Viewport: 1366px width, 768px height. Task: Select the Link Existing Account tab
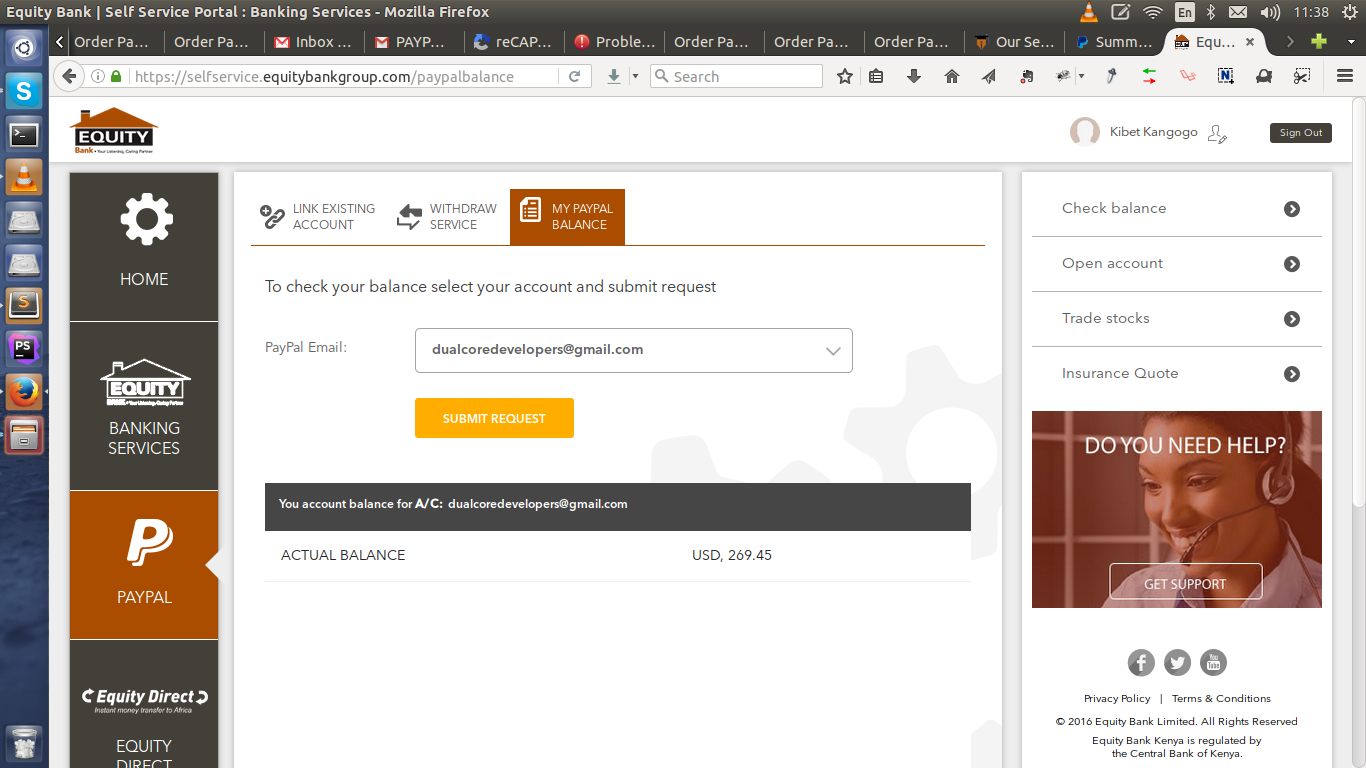(x=318, y=217)
